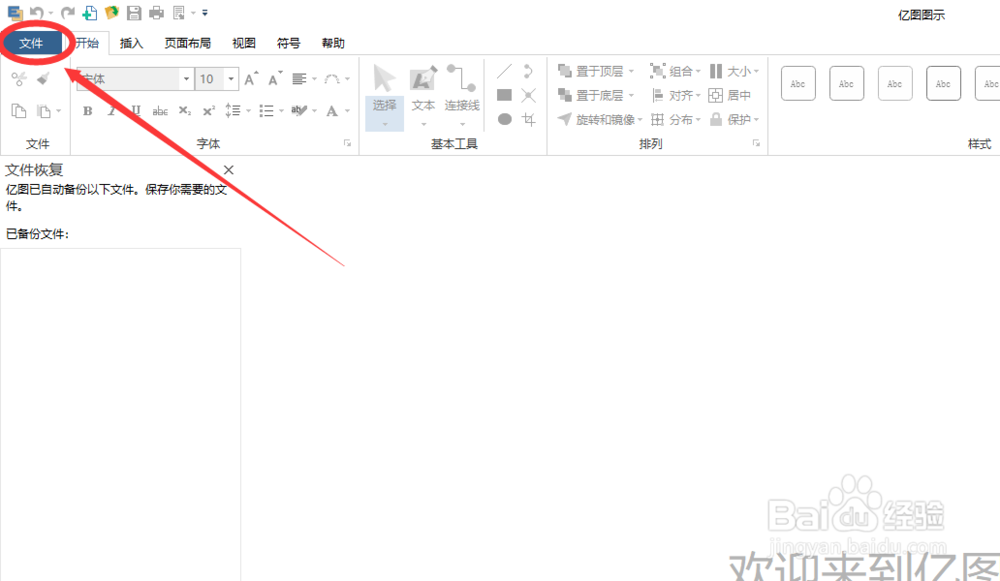Open the quick access toolbar customize arrow

205,12
